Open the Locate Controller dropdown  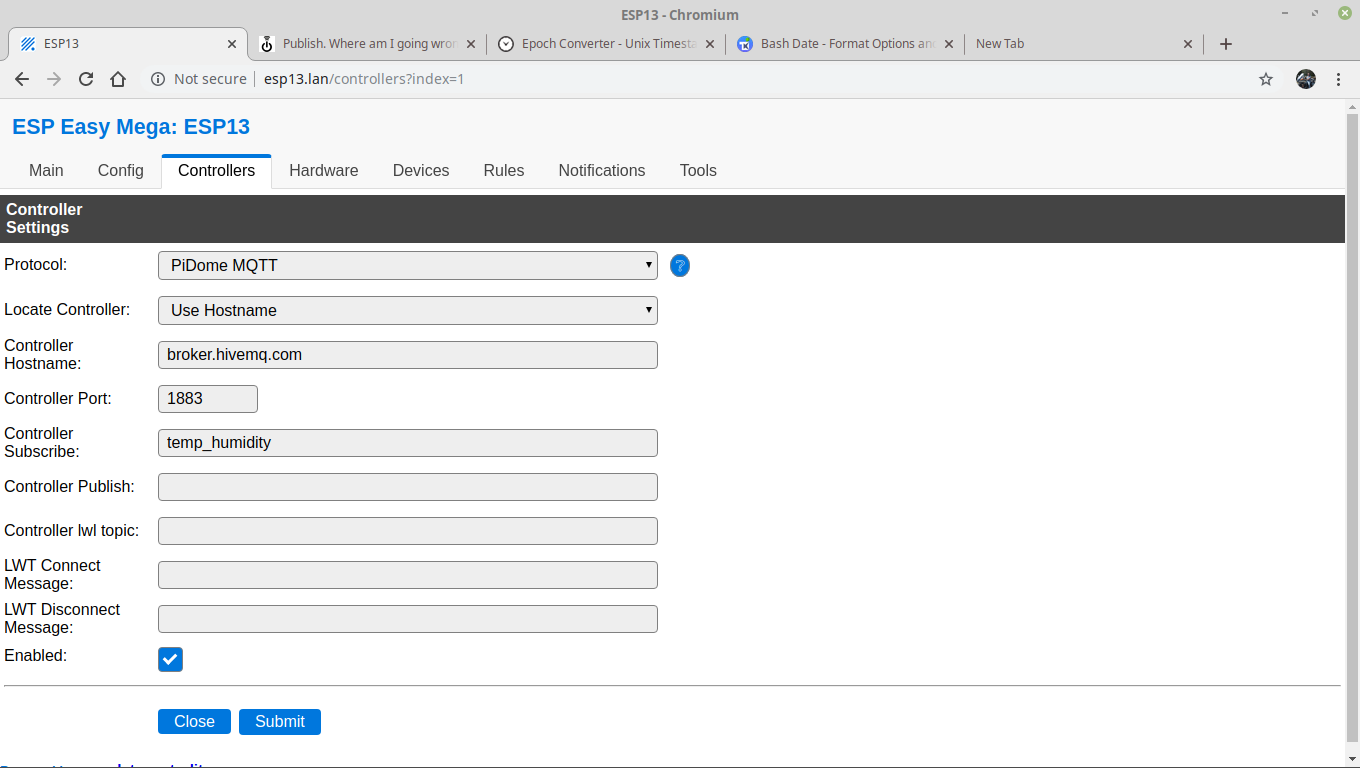pyautogui.click(x=408, y=310)
